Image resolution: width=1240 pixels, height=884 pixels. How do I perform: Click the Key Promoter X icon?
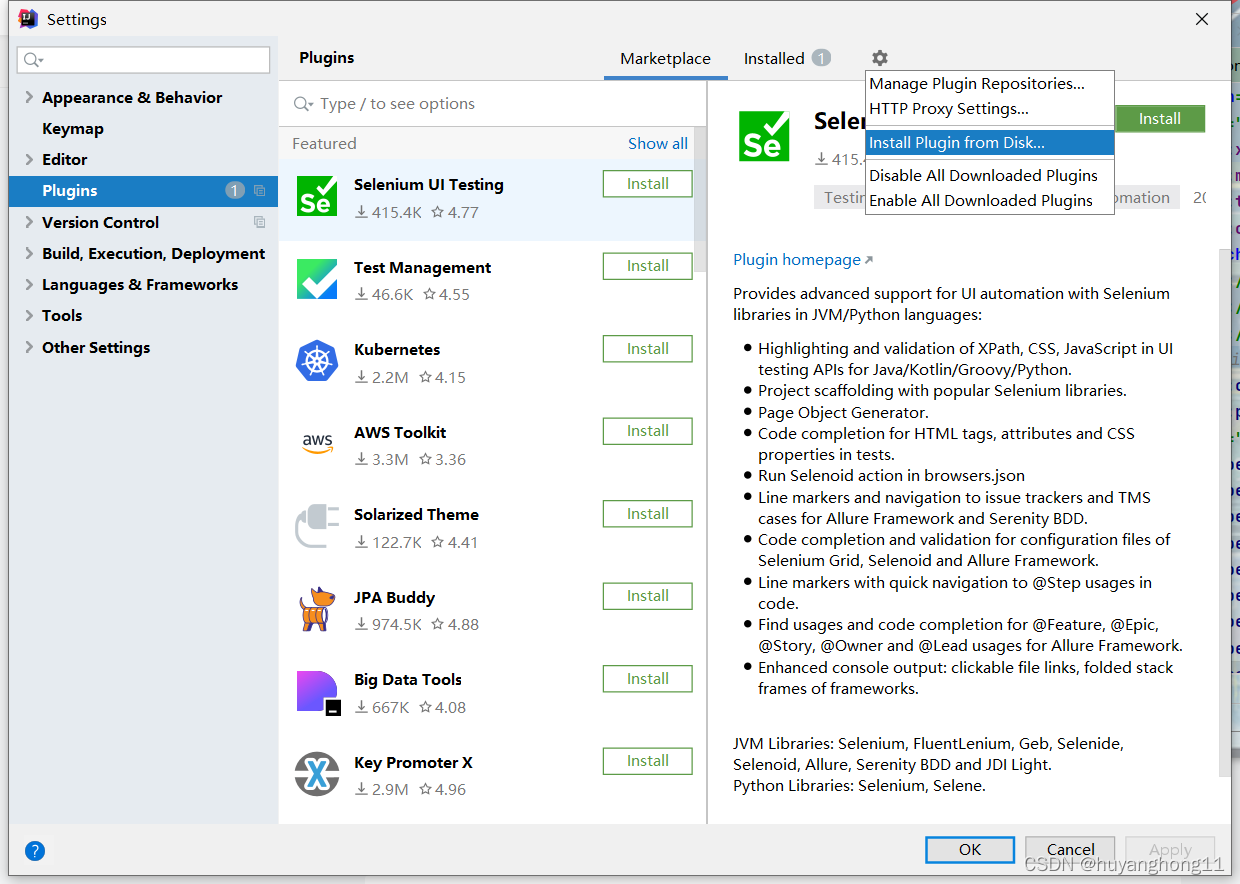click(317, 774)
